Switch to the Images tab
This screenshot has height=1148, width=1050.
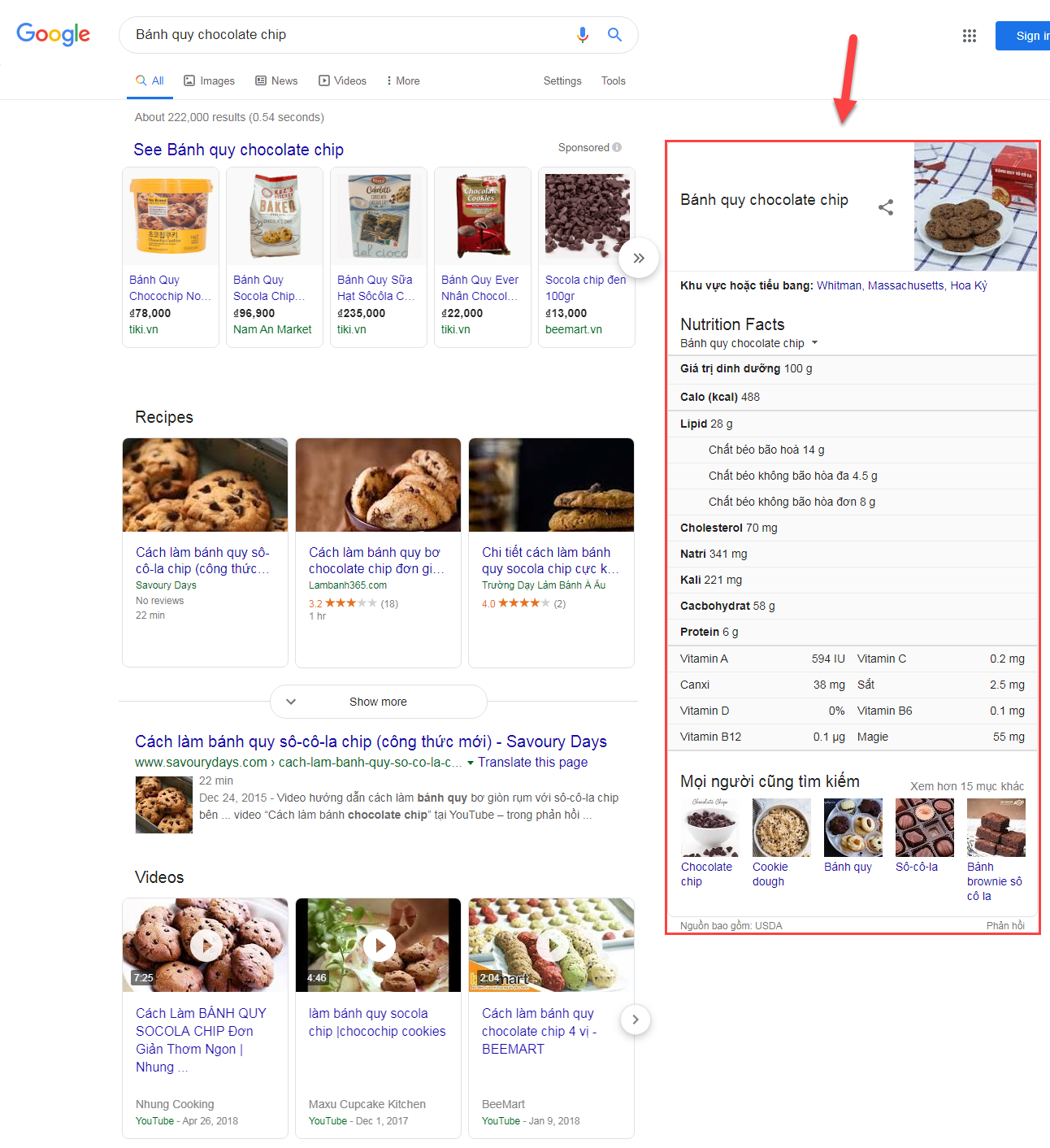[x=210, y=80]
